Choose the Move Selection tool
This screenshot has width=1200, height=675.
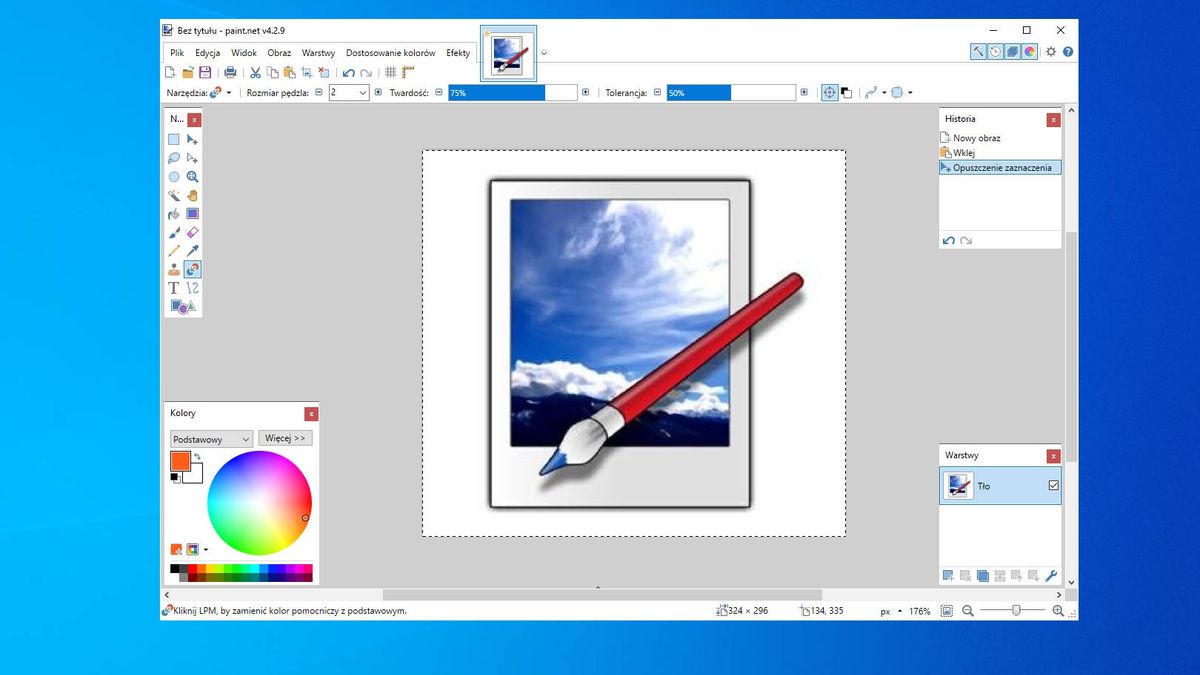(x=193, y=158)
